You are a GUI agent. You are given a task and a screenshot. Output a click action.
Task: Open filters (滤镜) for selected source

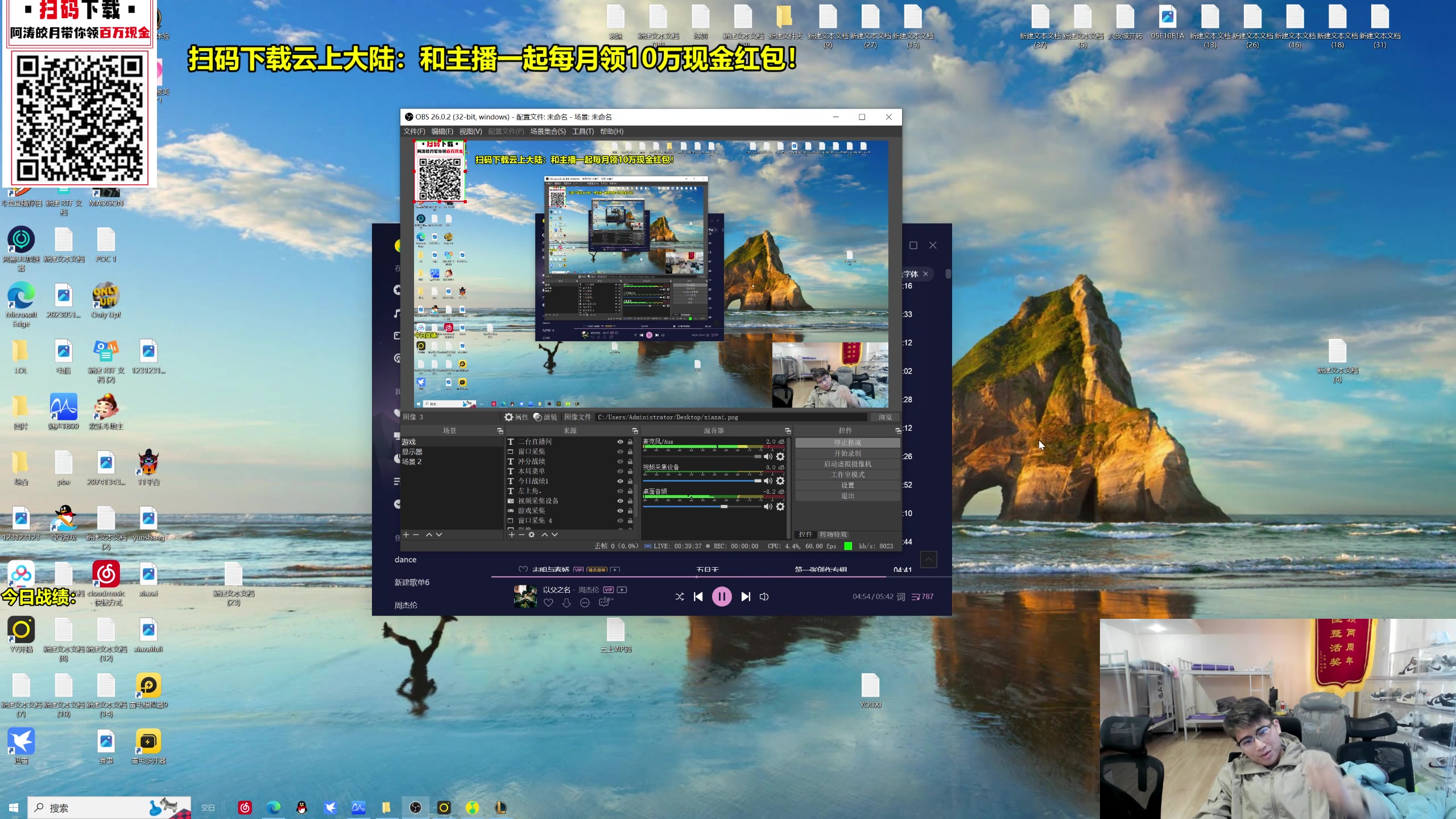point(545,417)
